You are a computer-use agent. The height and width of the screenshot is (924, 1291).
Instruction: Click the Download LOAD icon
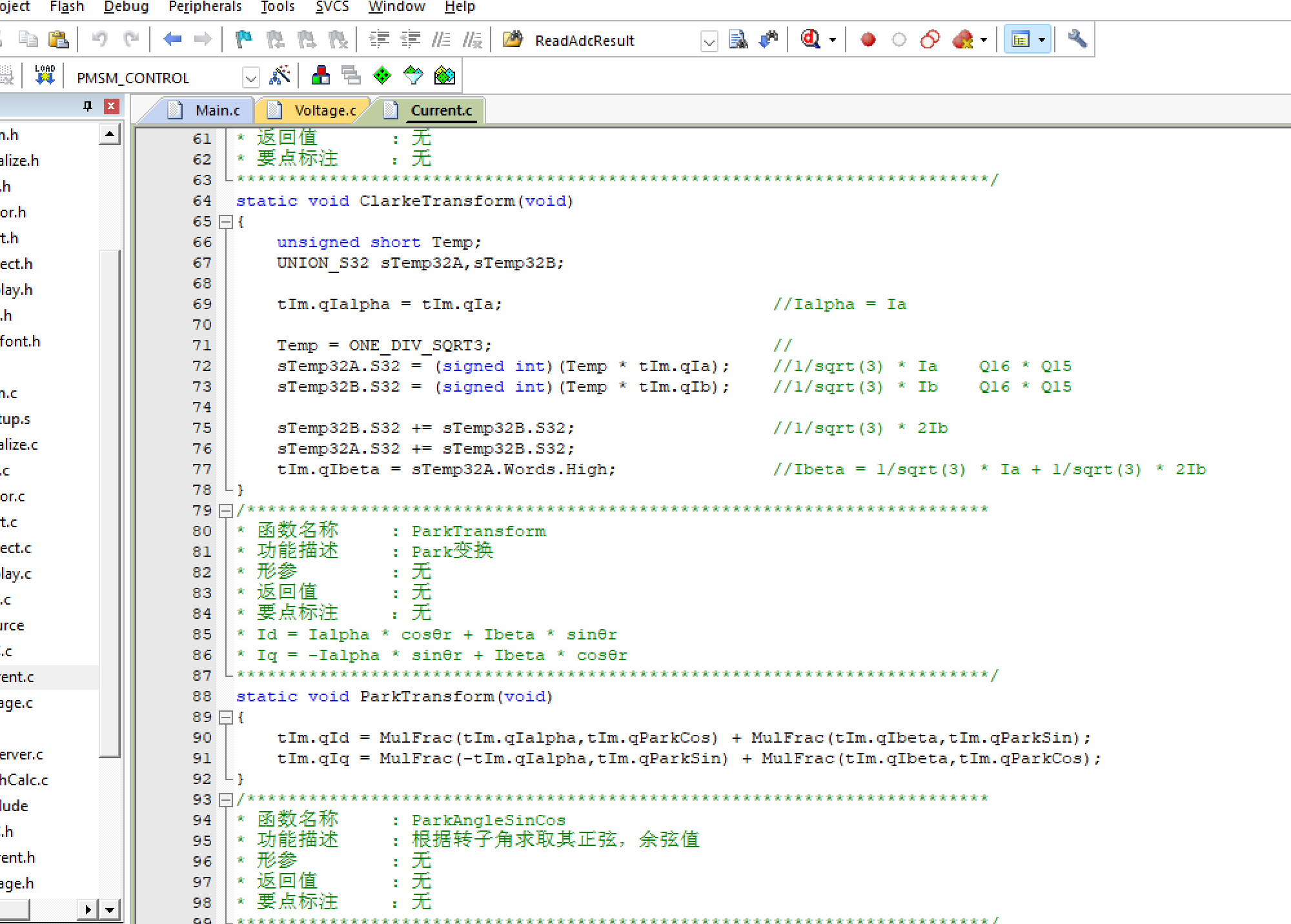(x=45, y=76)
